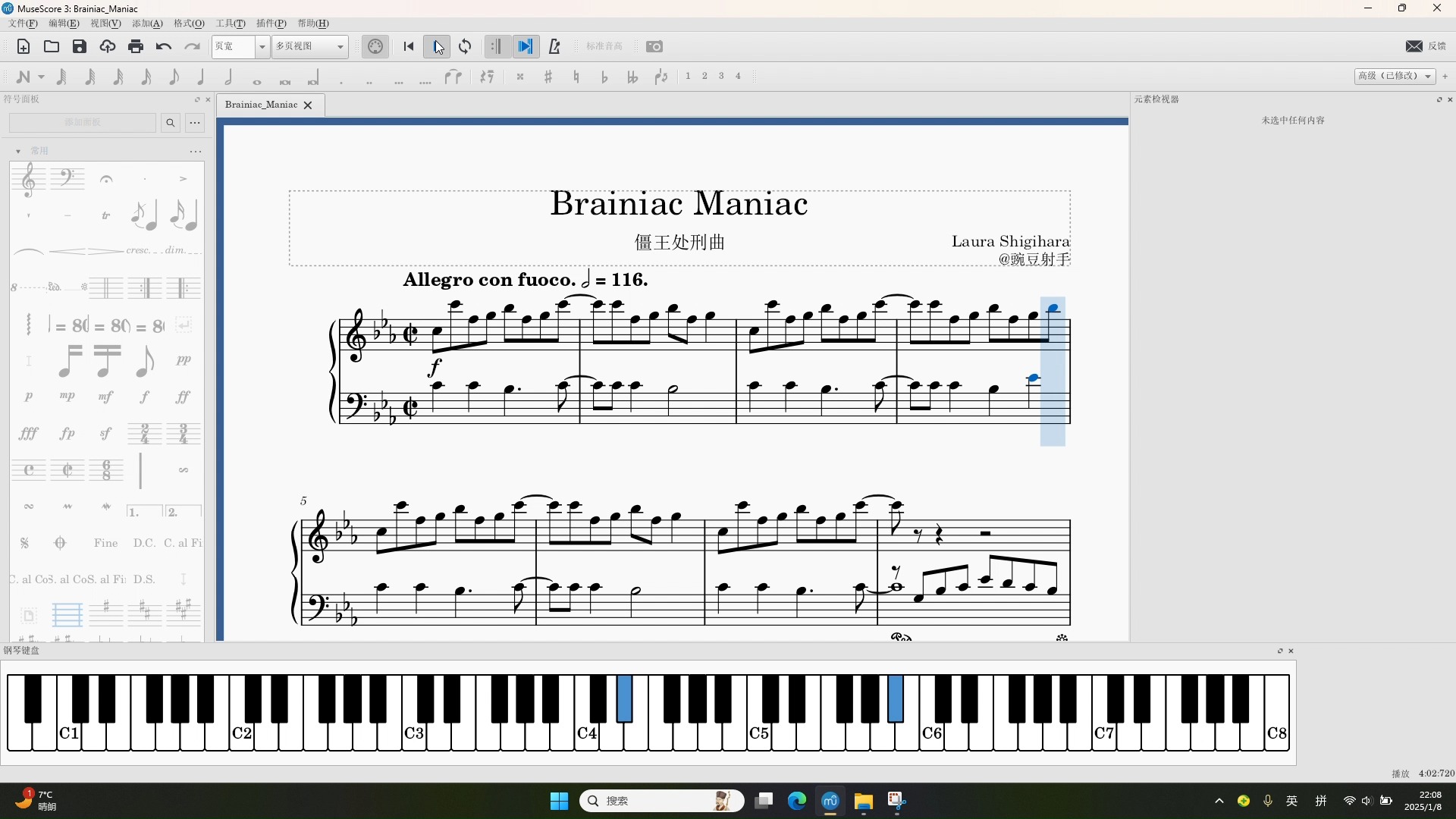Toggle note input mode N
The width and height of the screenshot is (1456, 819).
tap(24, 77)
